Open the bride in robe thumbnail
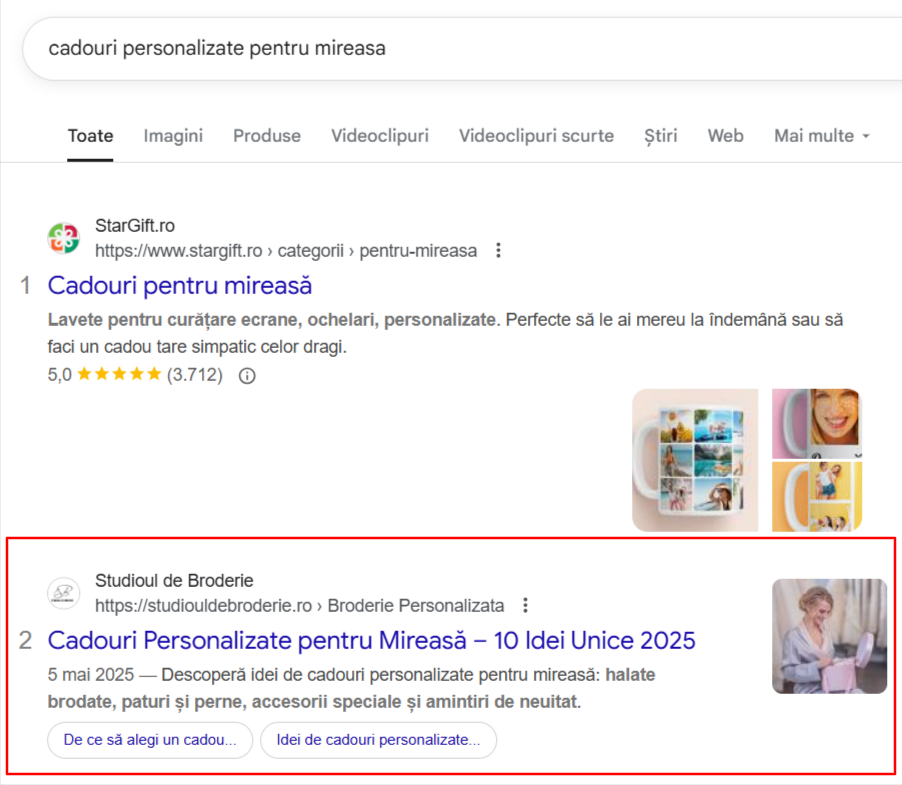The width and height of the screenshot is (902, 785). pos(829,636)
